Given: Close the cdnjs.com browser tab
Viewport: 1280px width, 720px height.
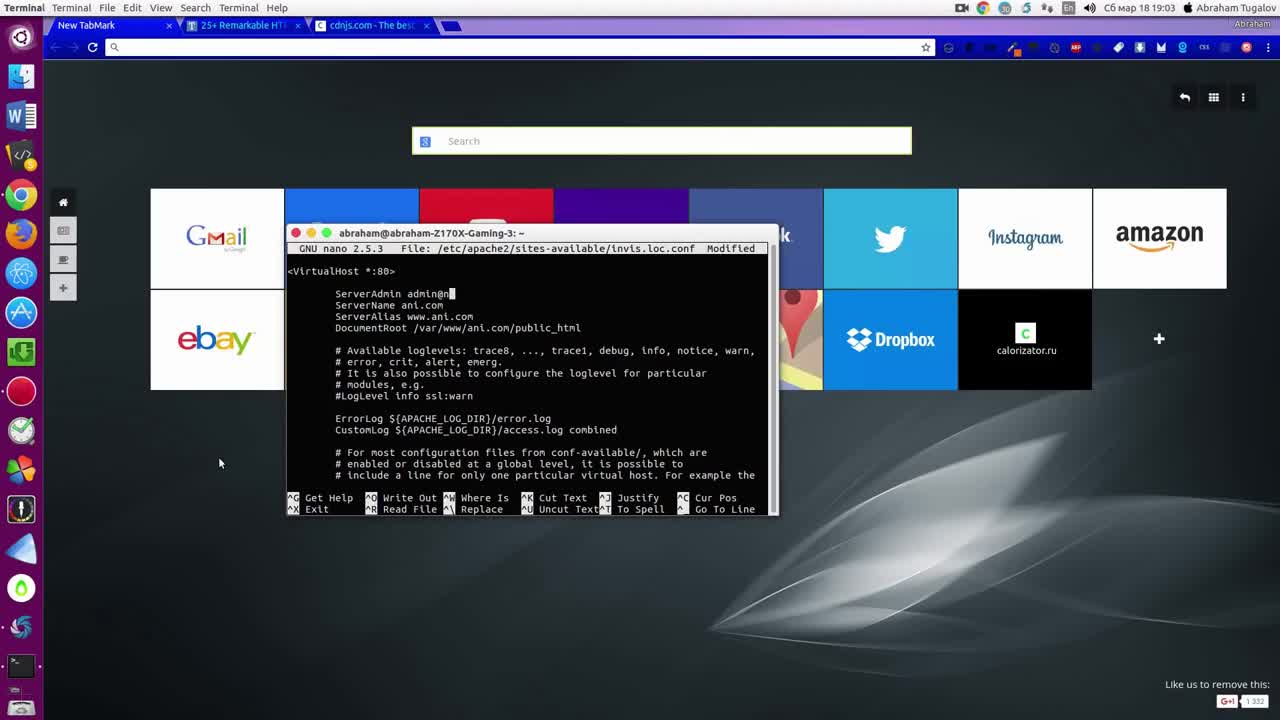Looking at the screenshot, I should coord(427,25).
